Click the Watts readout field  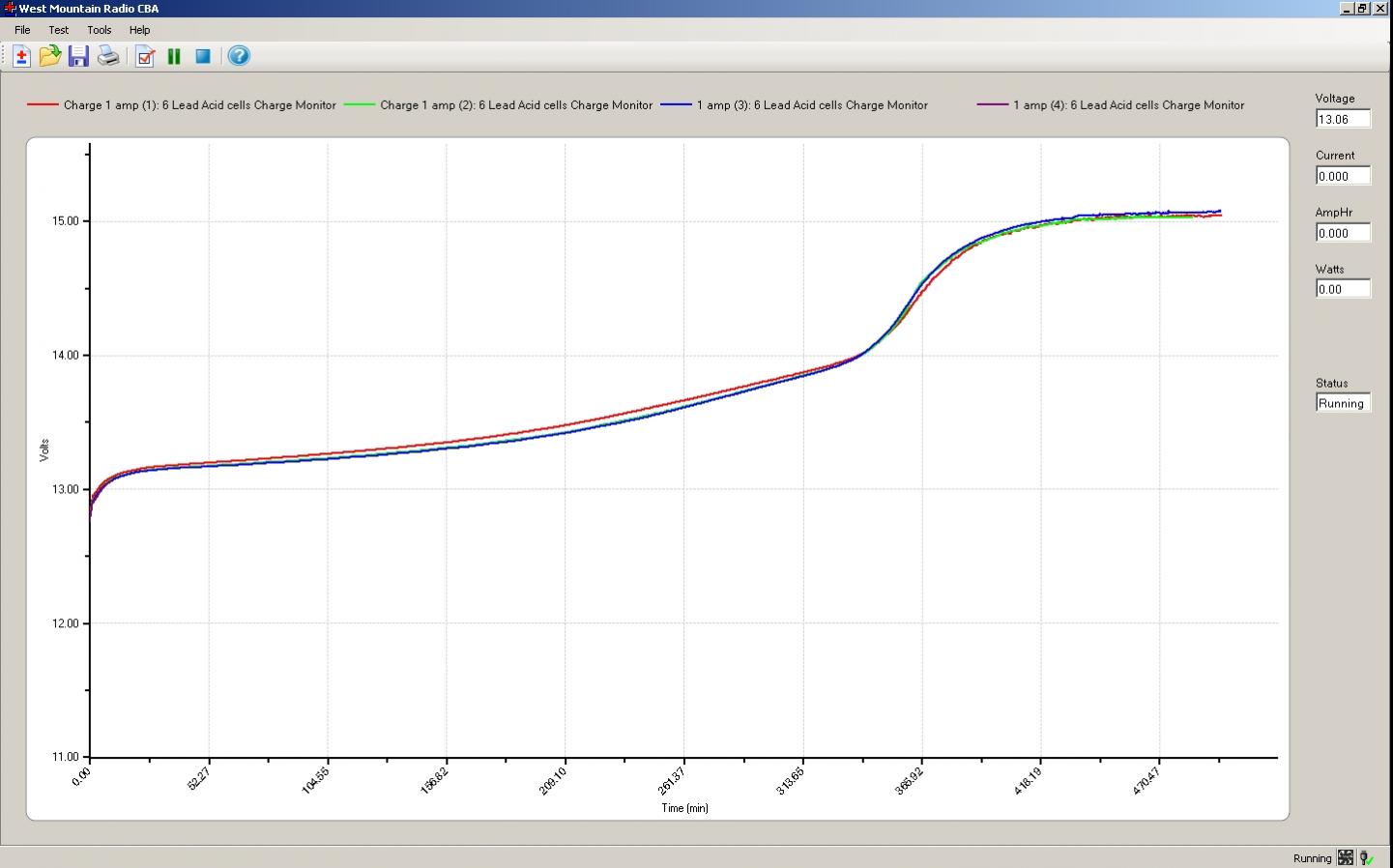coord(1343,289)
